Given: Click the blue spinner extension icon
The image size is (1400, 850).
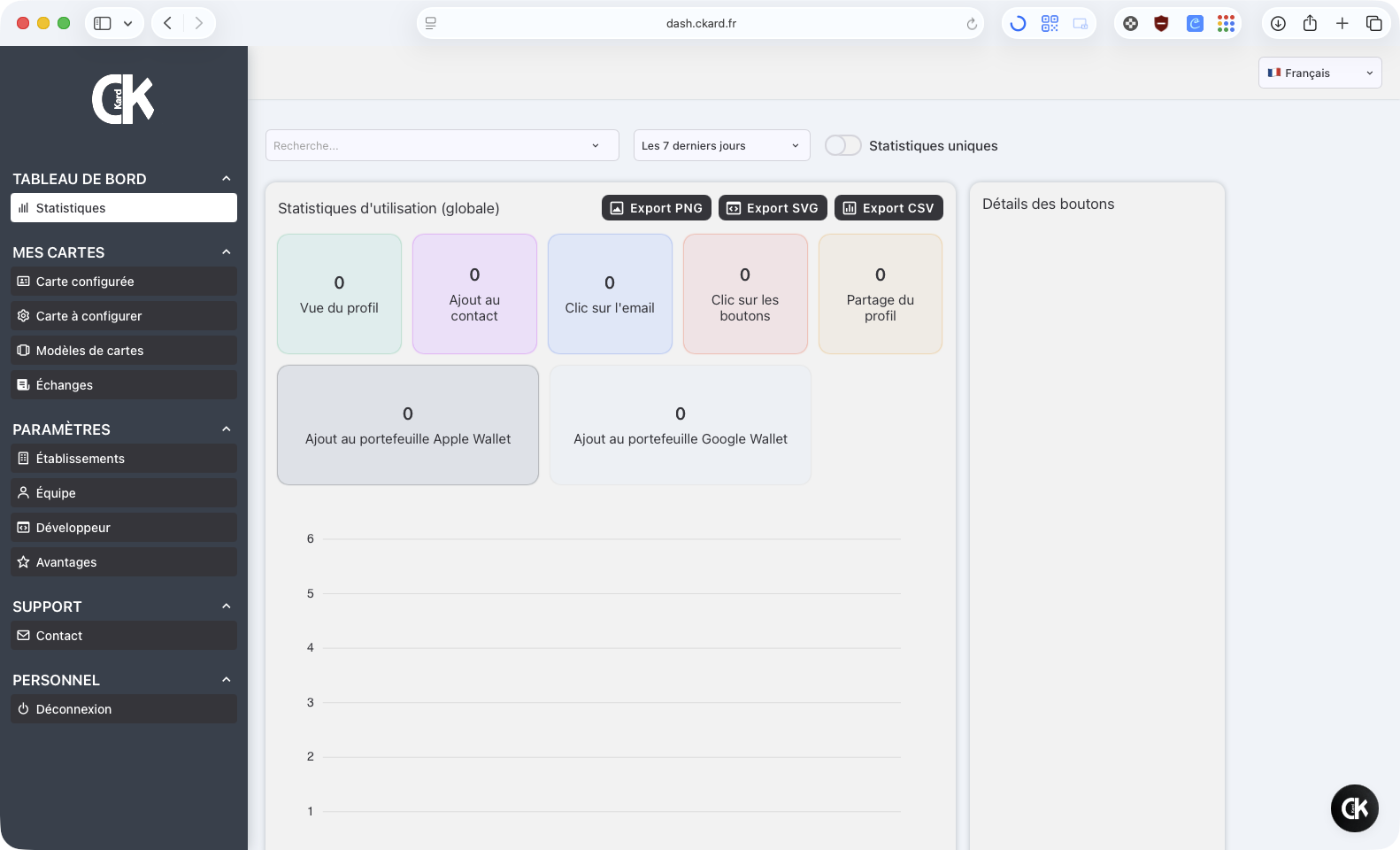Looking at the screenshot, I should [1018, 24].
